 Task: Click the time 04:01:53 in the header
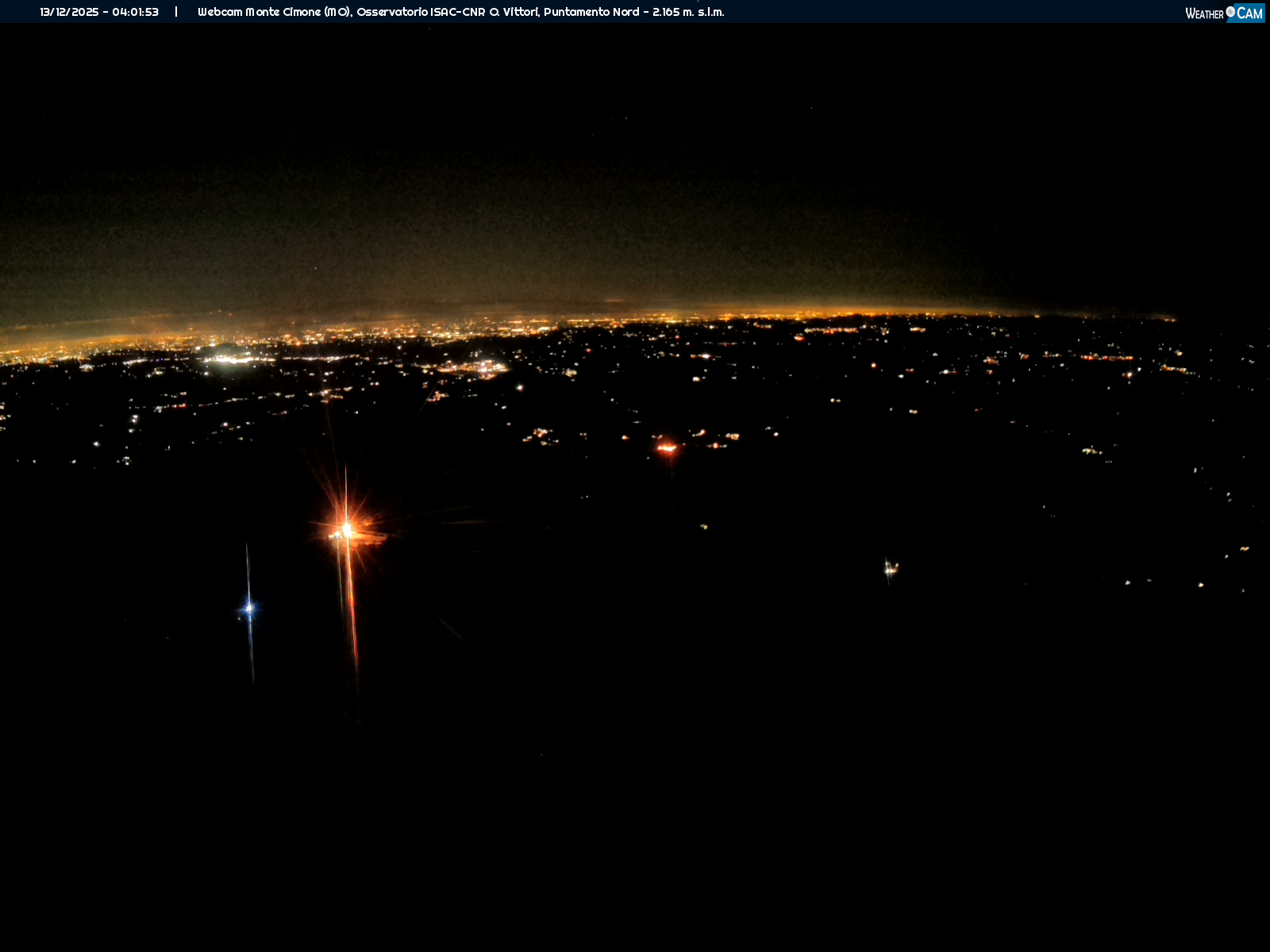pos(135,12)
